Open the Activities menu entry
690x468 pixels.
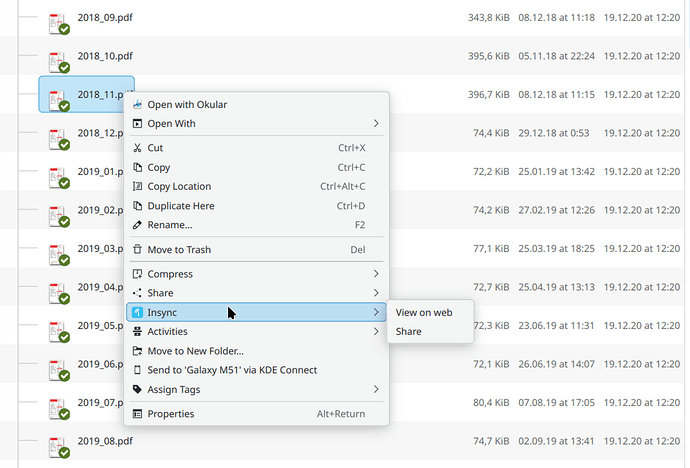pos(167,332)
